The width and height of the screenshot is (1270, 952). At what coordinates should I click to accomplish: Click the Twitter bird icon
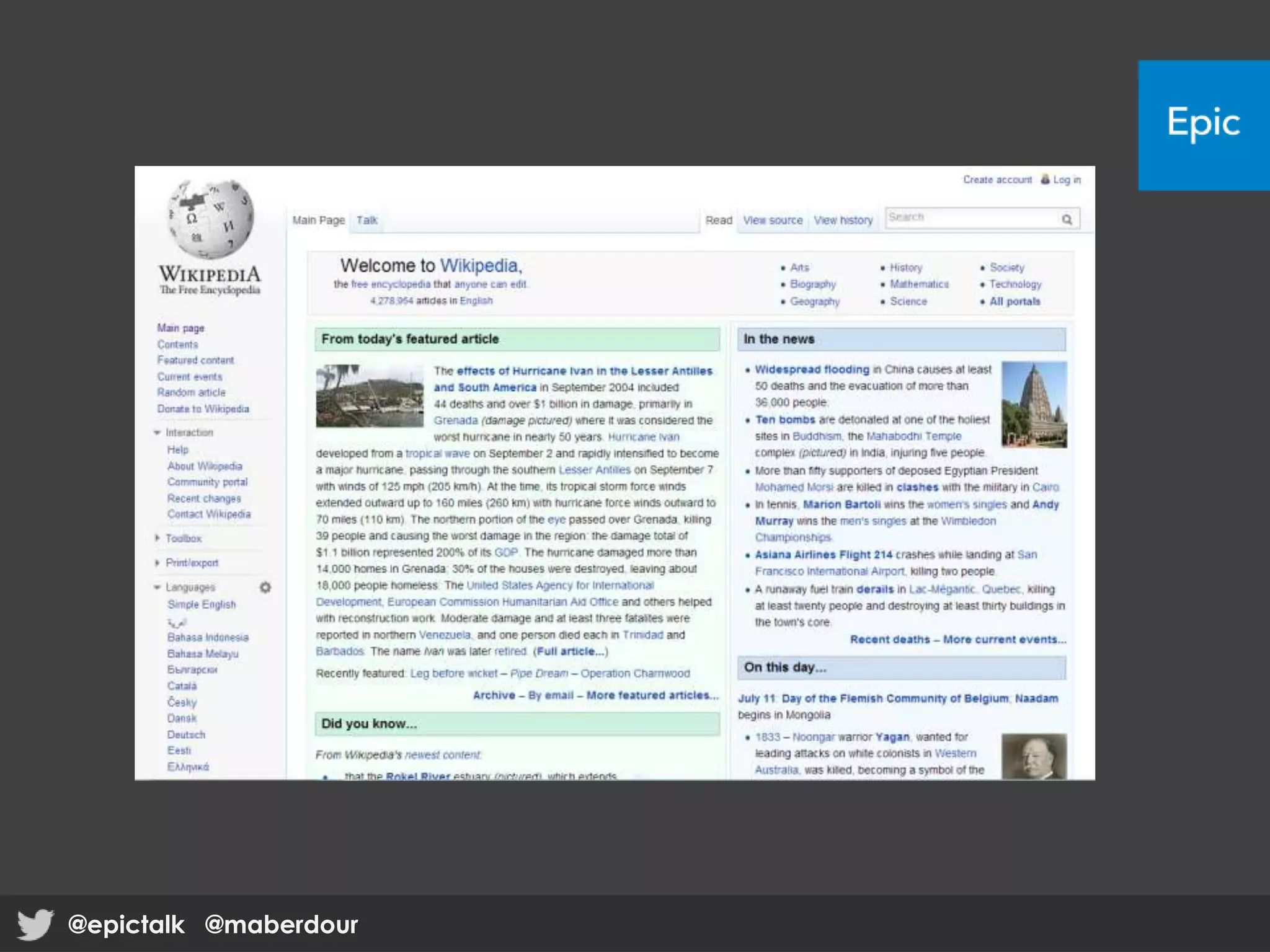[35, 924]
